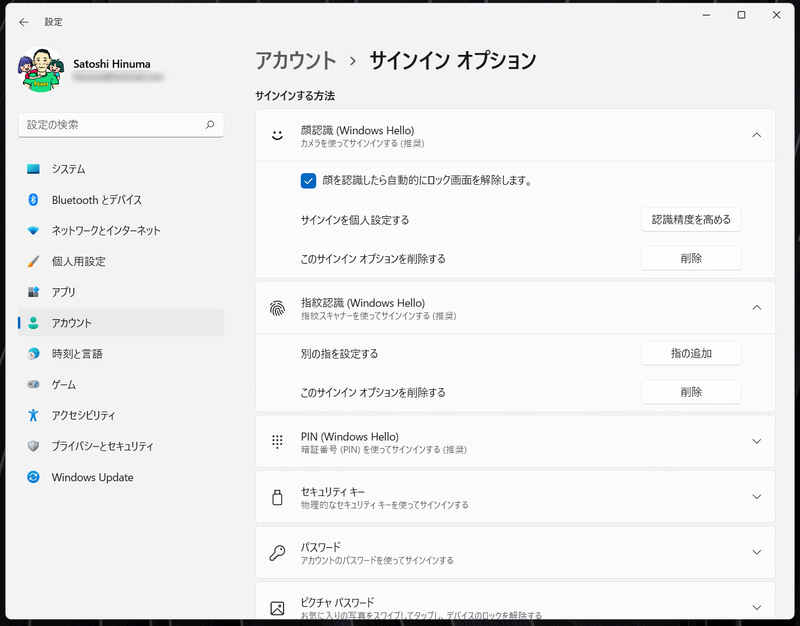Select ゲーム in the settings sidebar

66,385
